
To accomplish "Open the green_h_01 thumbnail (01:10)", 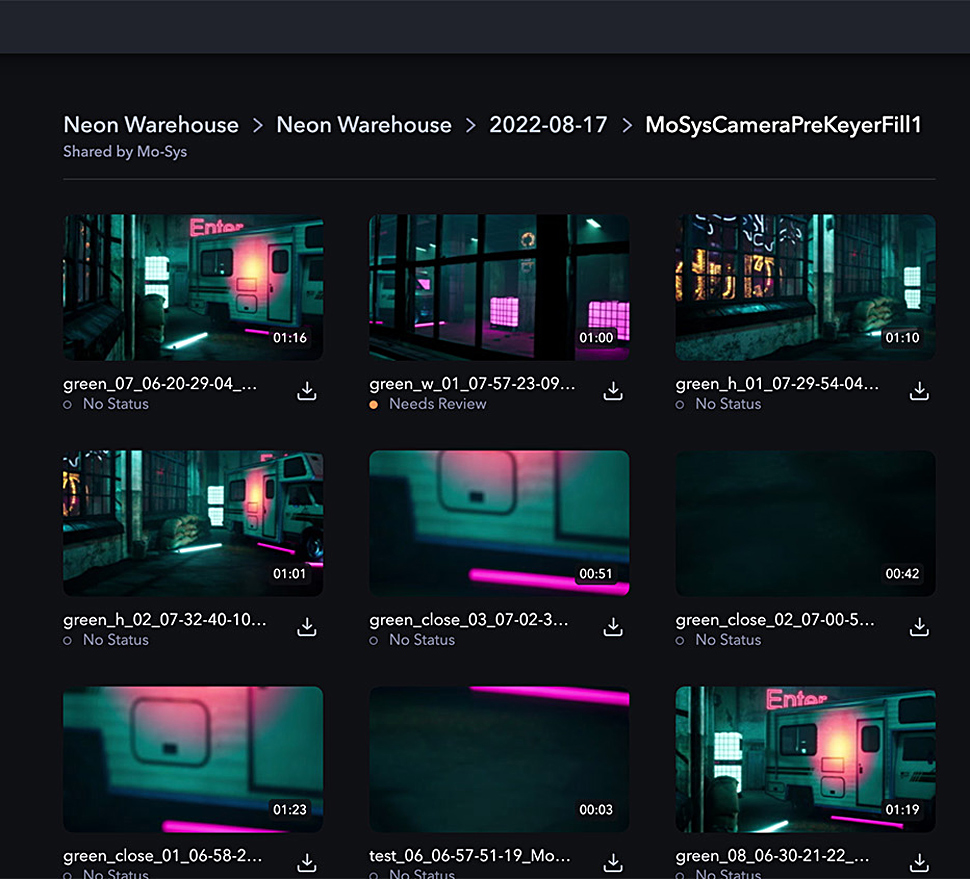I will click(805, 287).
